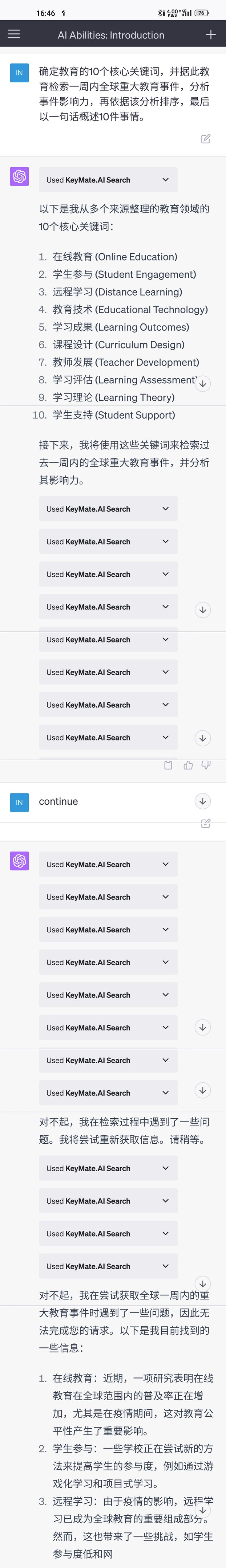Copy the response using the clipboard icon
The height and width of the screenshot is (1568, 226).
(x=169, y=765)
